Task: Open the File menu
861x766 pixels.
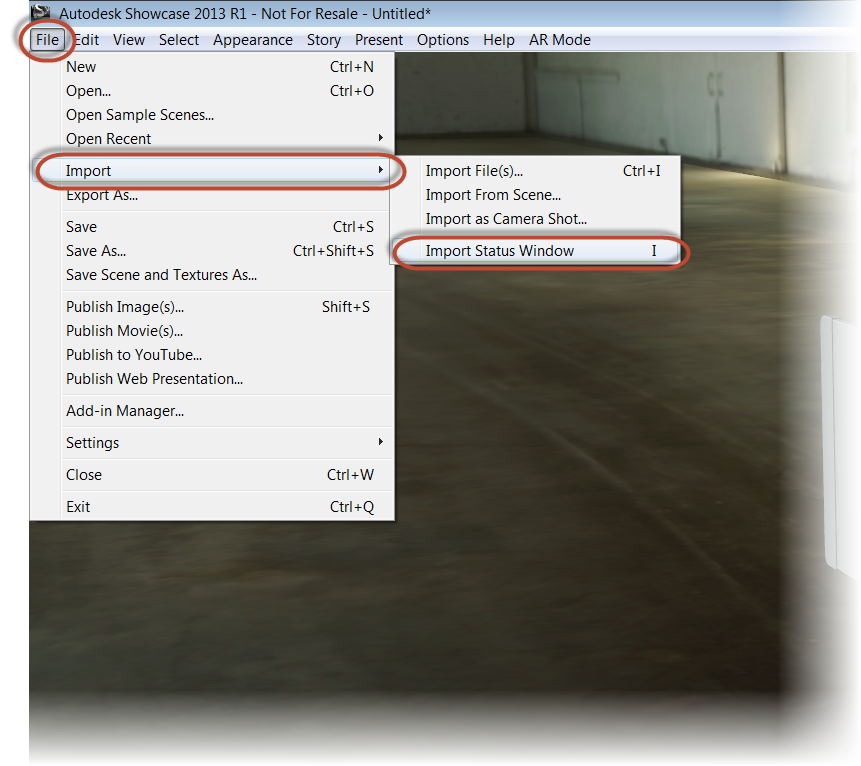Action: coord(47,40)
